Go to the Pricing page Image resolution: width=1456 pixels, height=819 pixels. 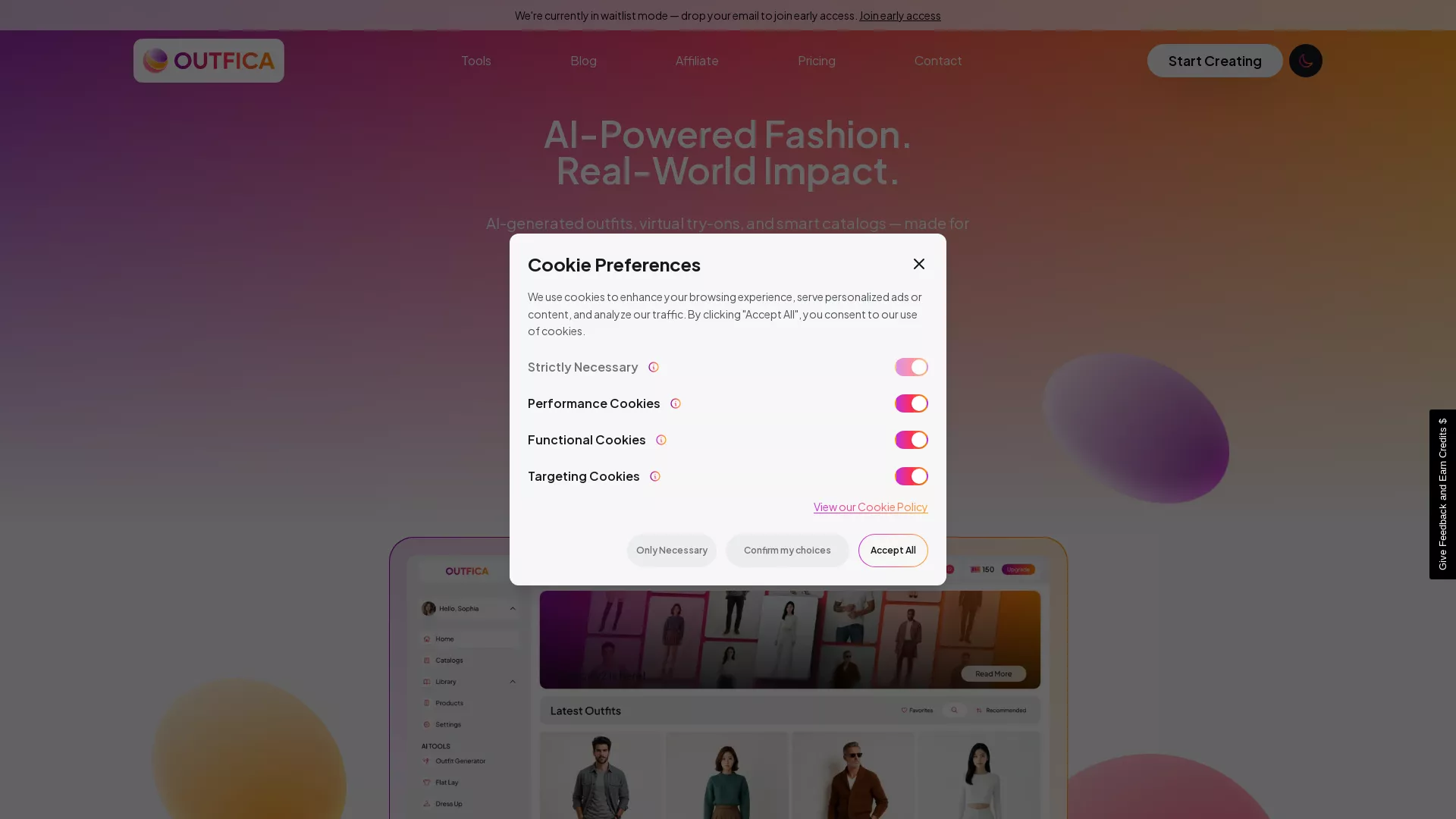[x=817, y=61]
